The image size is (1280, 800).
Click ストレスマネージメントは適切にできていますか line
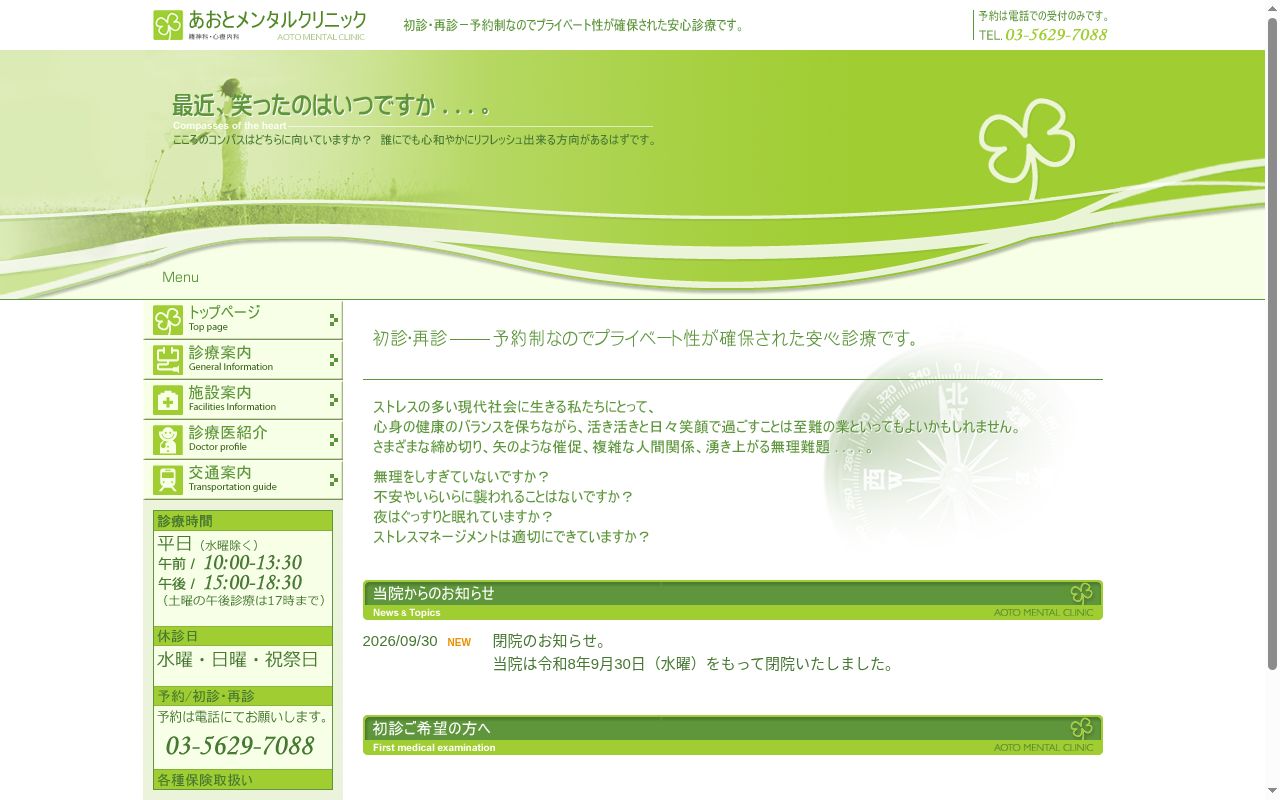coord(511,537)
